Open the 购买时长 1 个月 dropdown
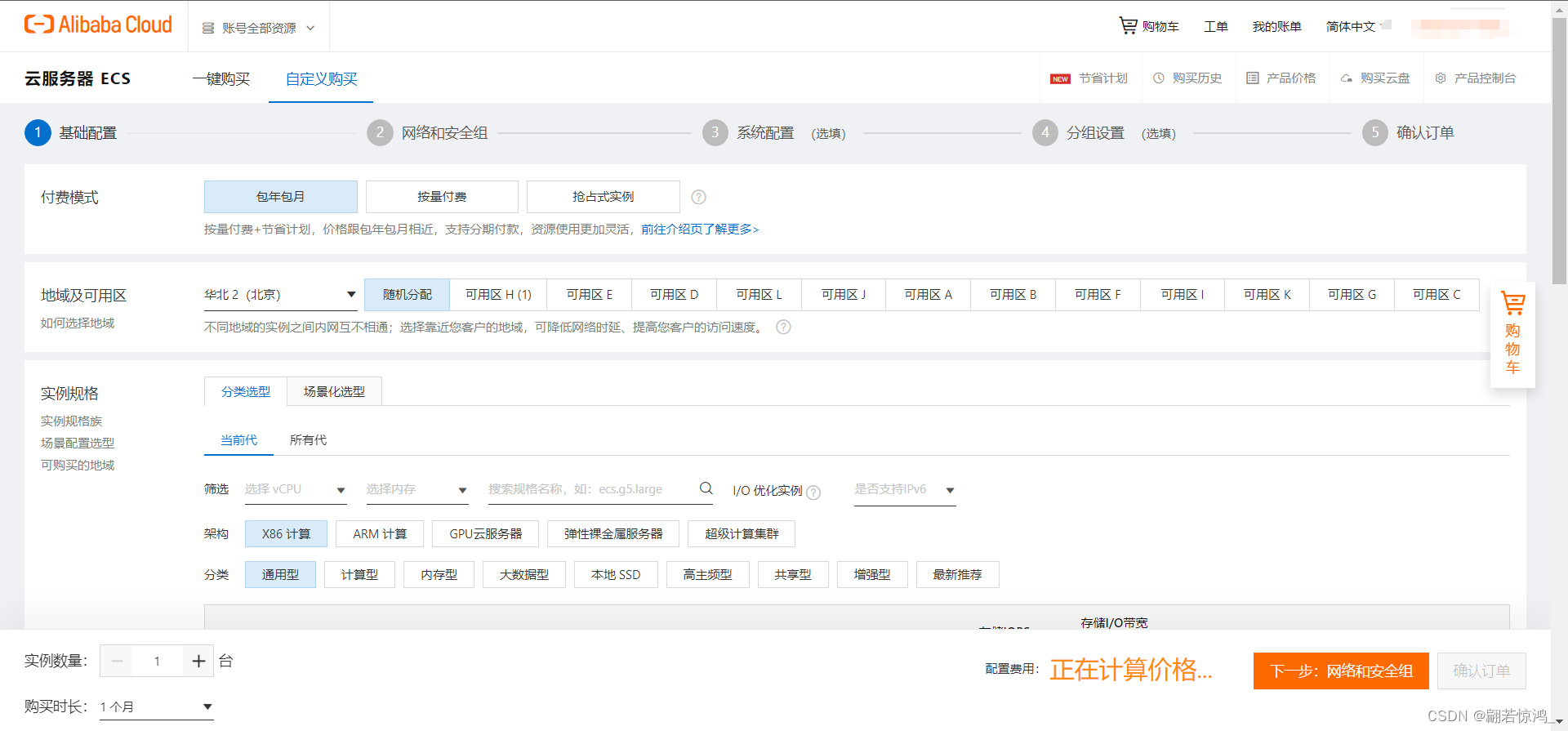Image resolution: width=1568 pixels, height=731 pixels. pos(156,706)
